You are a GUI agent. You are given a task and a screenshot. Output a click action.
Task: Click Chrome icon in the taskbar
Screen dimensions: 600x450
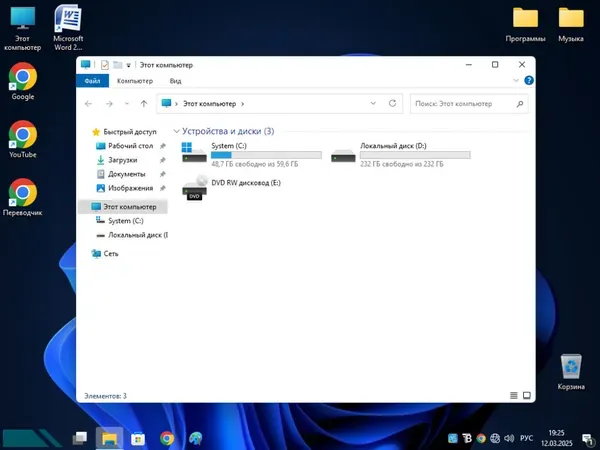[x=167, y=438]
